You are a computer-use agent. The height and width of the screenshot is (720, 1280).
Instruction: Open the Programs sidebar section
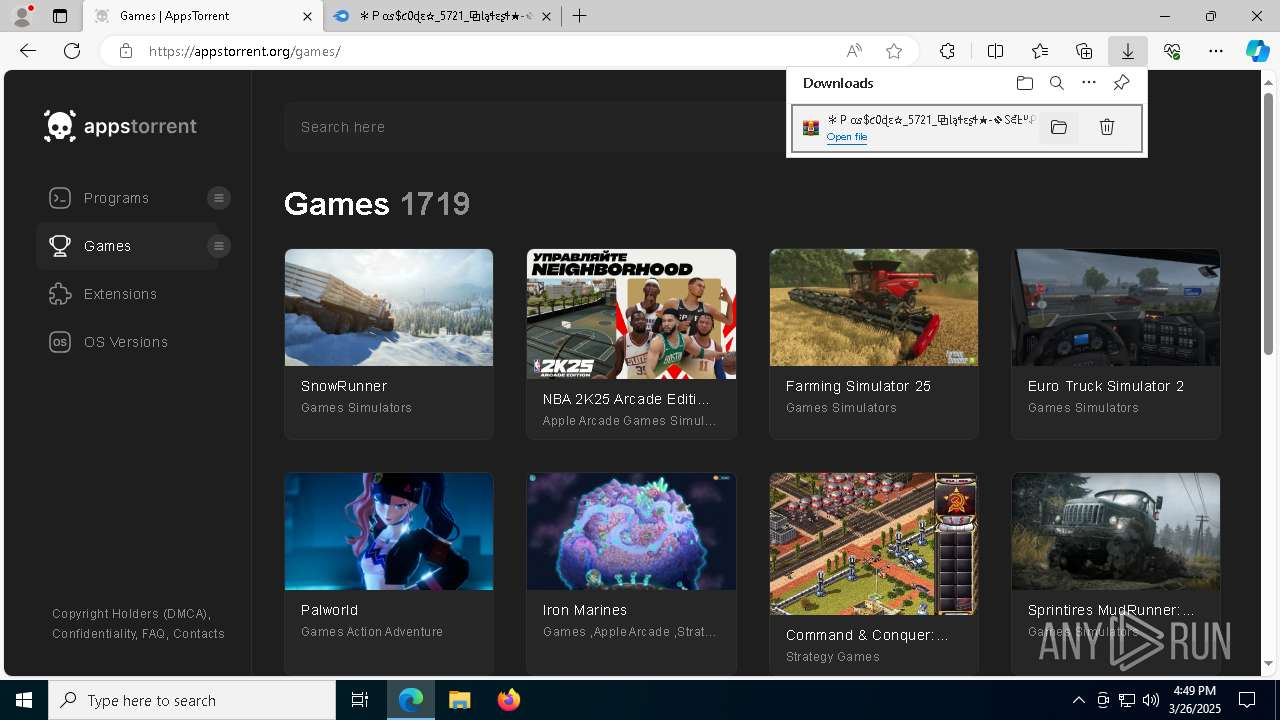point(116,198)
